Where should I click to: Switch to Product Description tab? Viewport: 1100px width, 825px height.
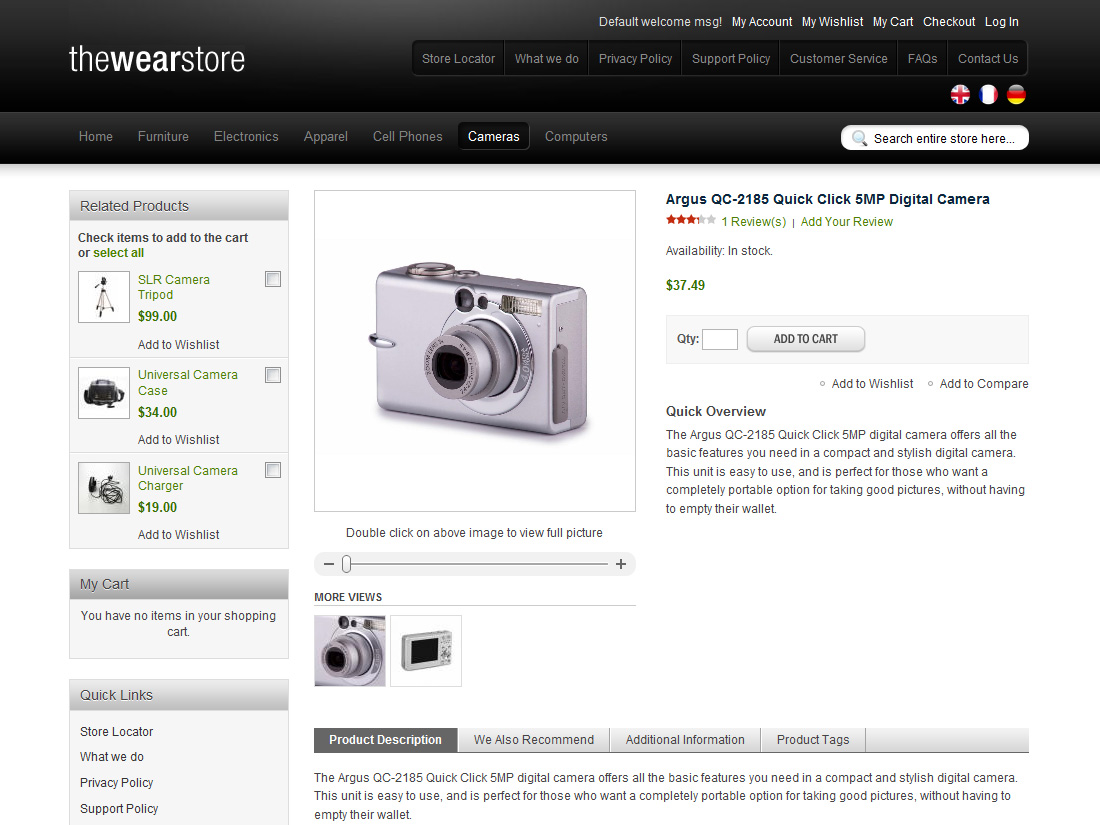386,740
